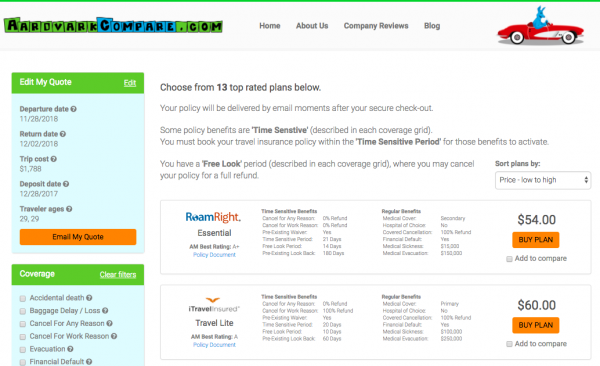600x366 pixels.
Task: Click trip cost value $1,788
Action: pyautogui.click(x=31, y=169)
